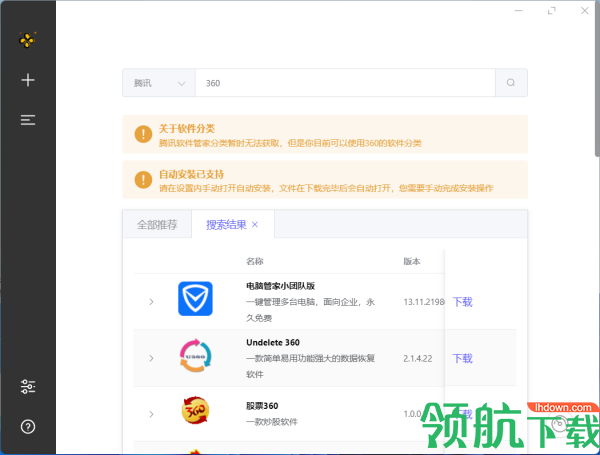The height and width of the screenshot is (455, 600).
Task: Click the 股票360 title text
Action: (262, 406)
